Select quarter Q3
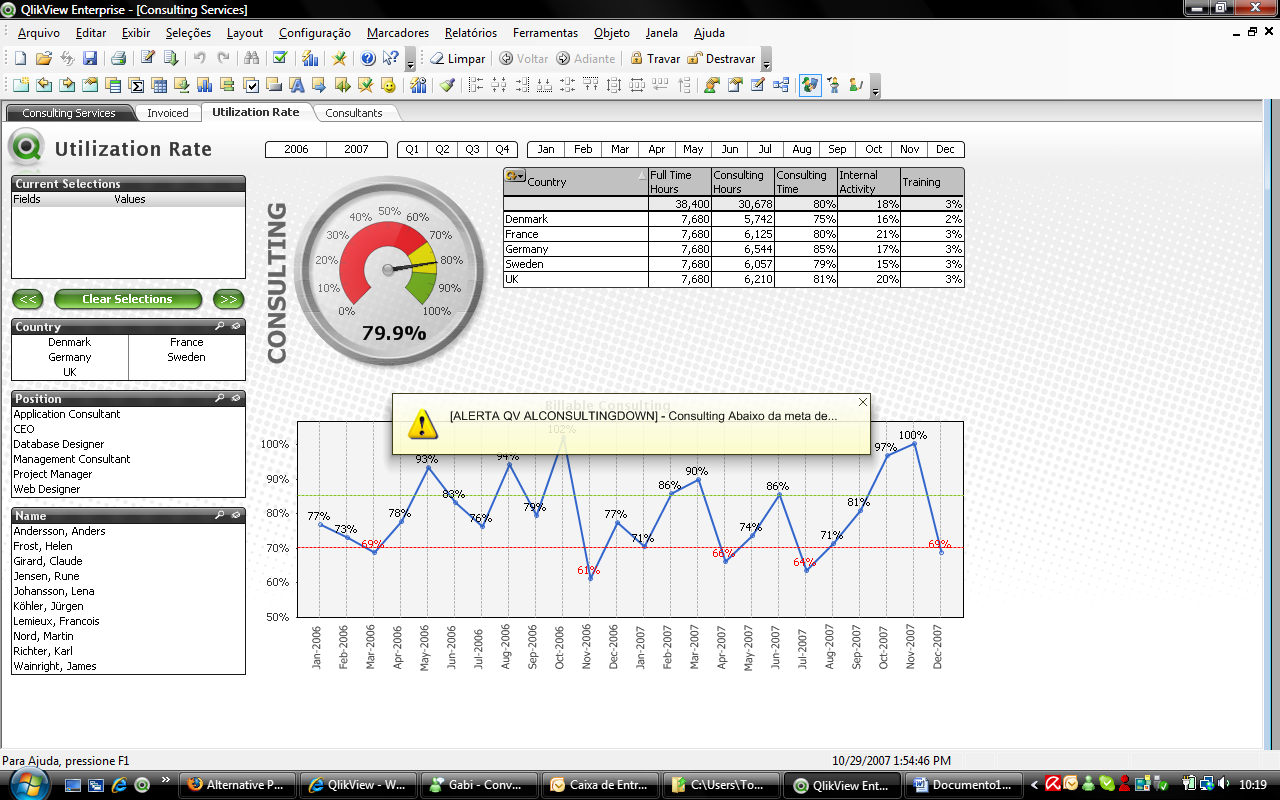 pos(473,149)
